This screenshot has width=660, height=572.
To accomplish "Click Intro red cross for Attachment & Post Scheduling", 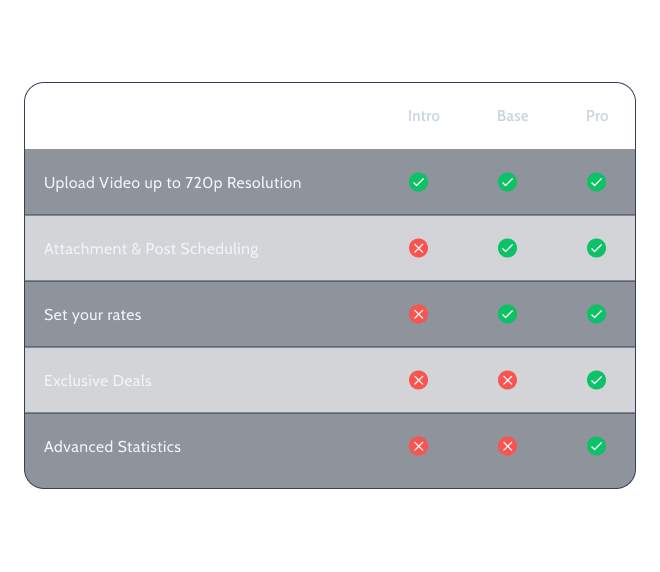I will point(418,248).
